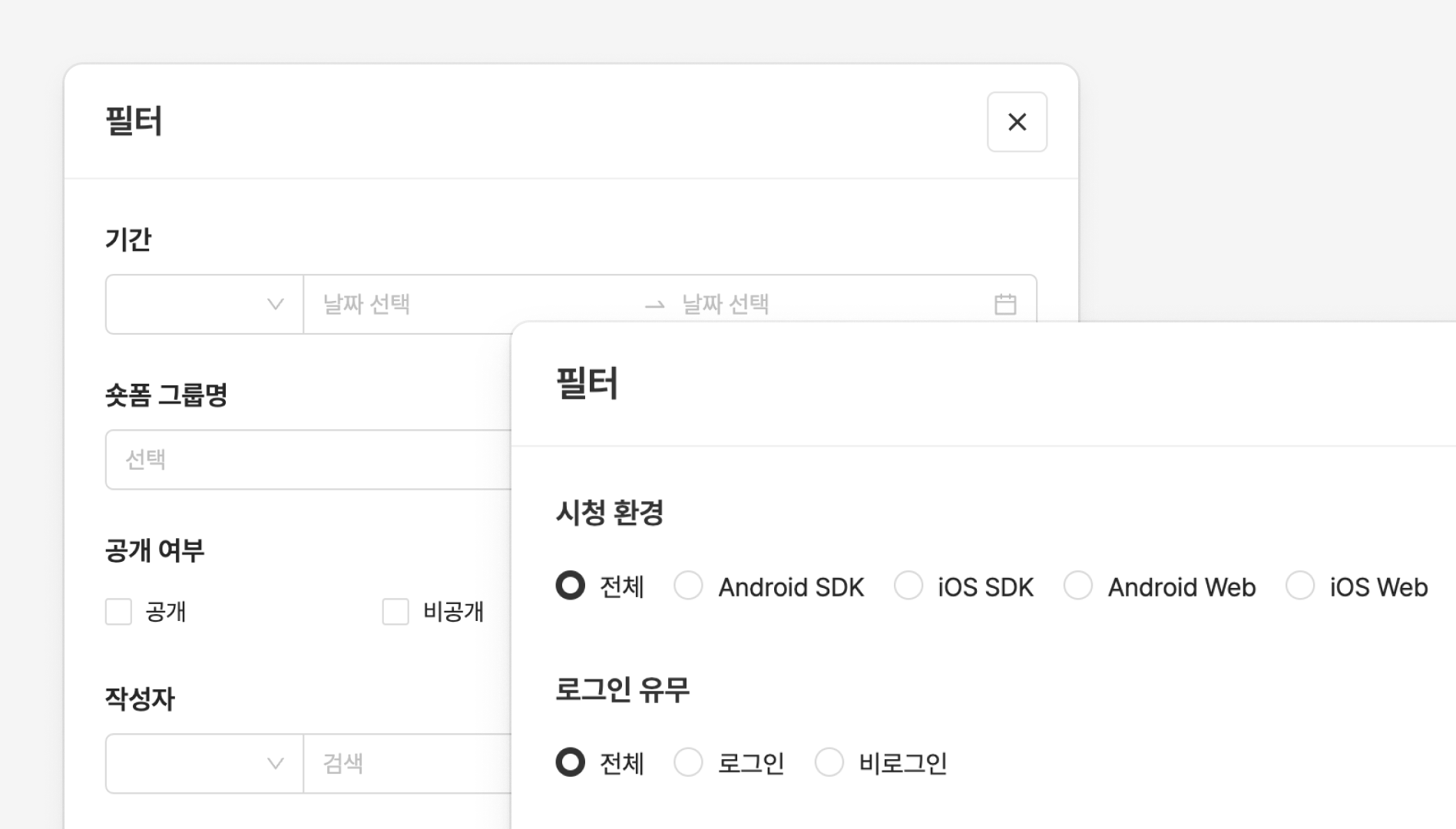Select the iOS Web radio option
The width and height of the screenshot is (1456, 829).
(1300, 586)
